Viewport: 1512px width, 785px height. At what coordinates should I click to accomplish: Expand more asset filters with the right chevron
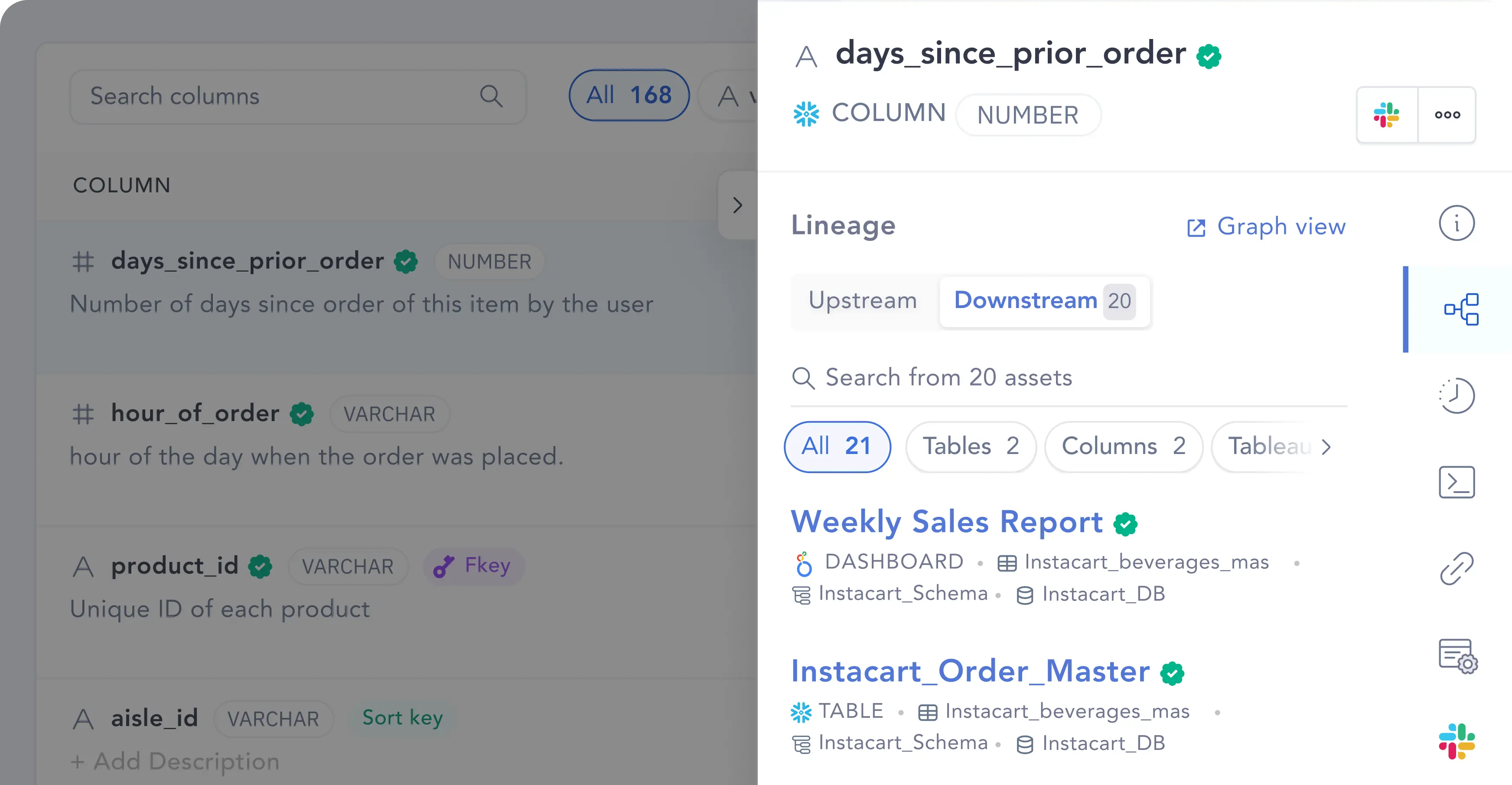click(1326, 447)
